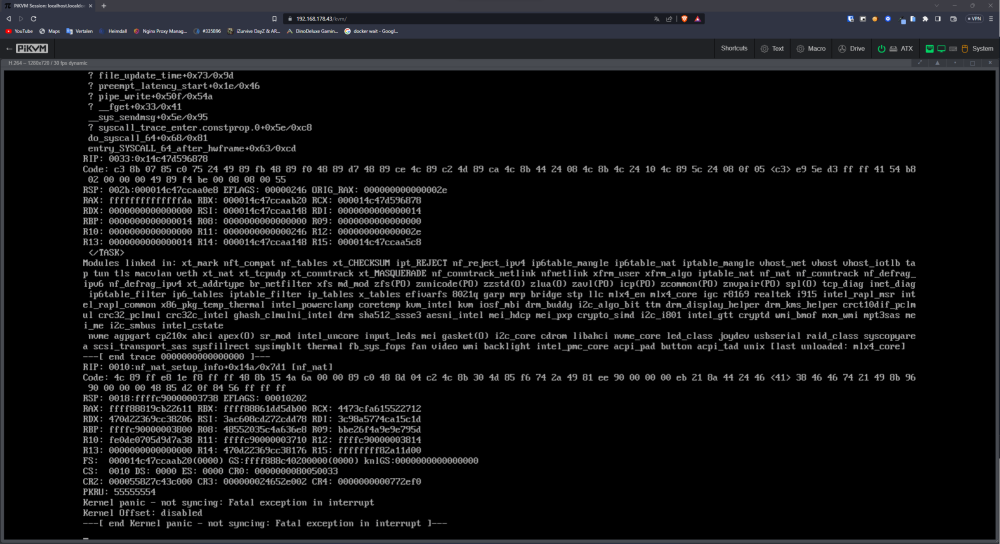Click the first blue extension icon in the browser toolbar
1000x544 pixels.
[x=850, y=19]
